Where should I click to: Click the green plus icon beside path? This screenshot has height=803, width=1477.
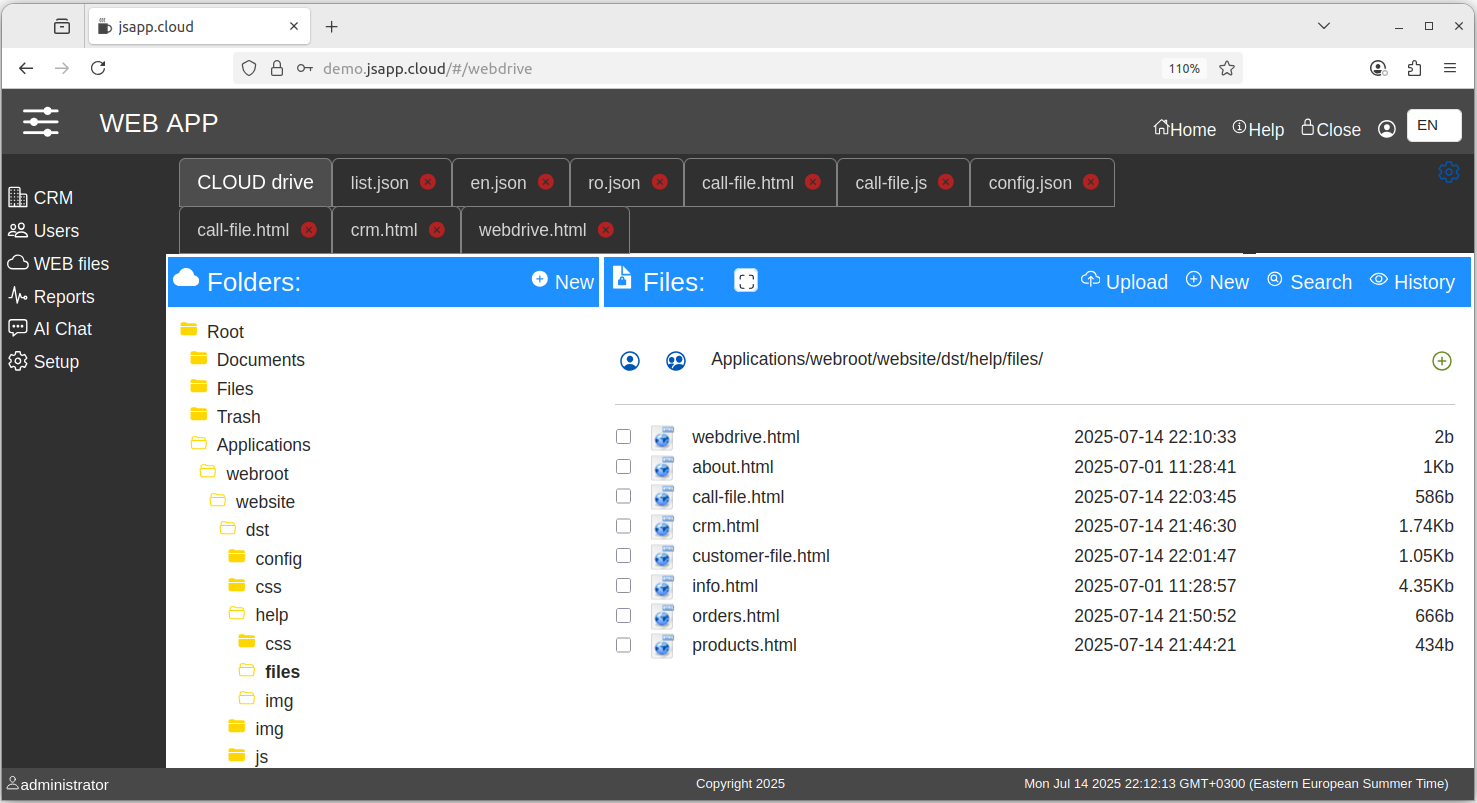point(1442,361)
